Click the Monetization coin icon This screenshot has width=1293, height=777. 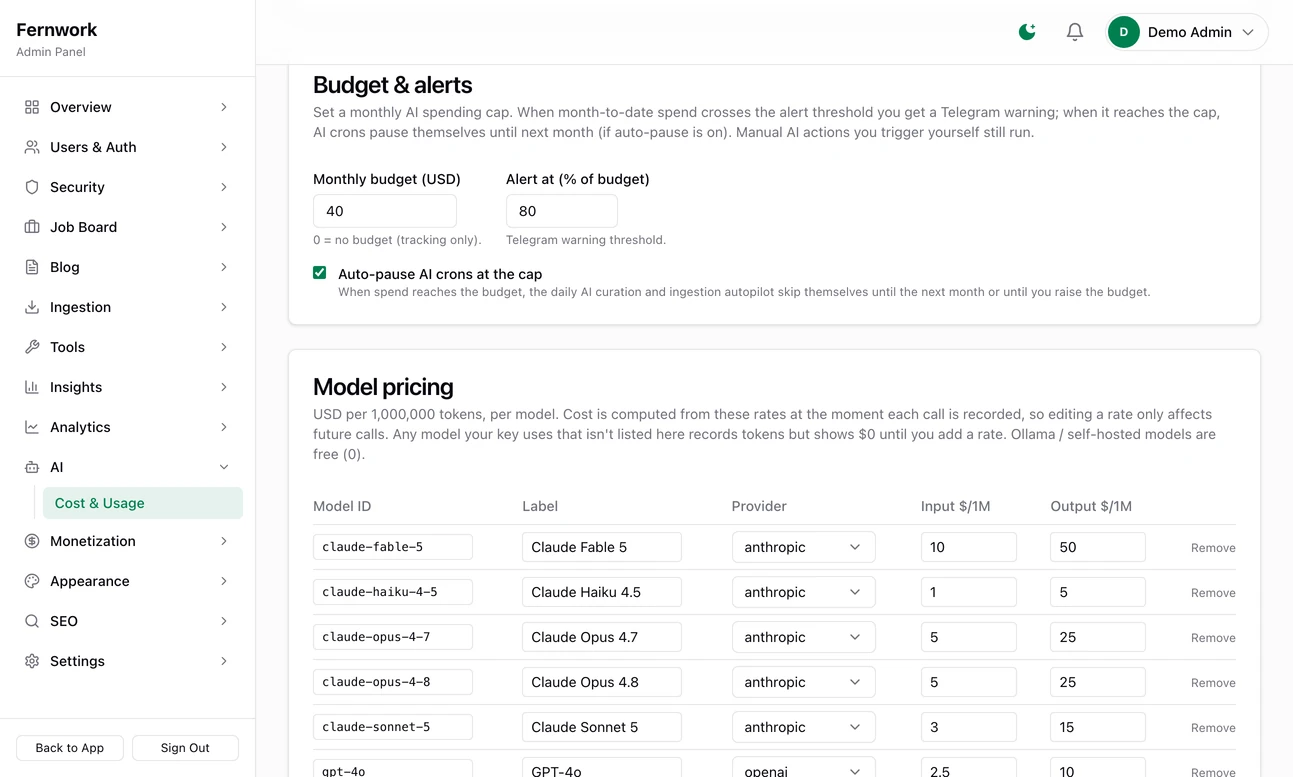[x=32, y=541]
